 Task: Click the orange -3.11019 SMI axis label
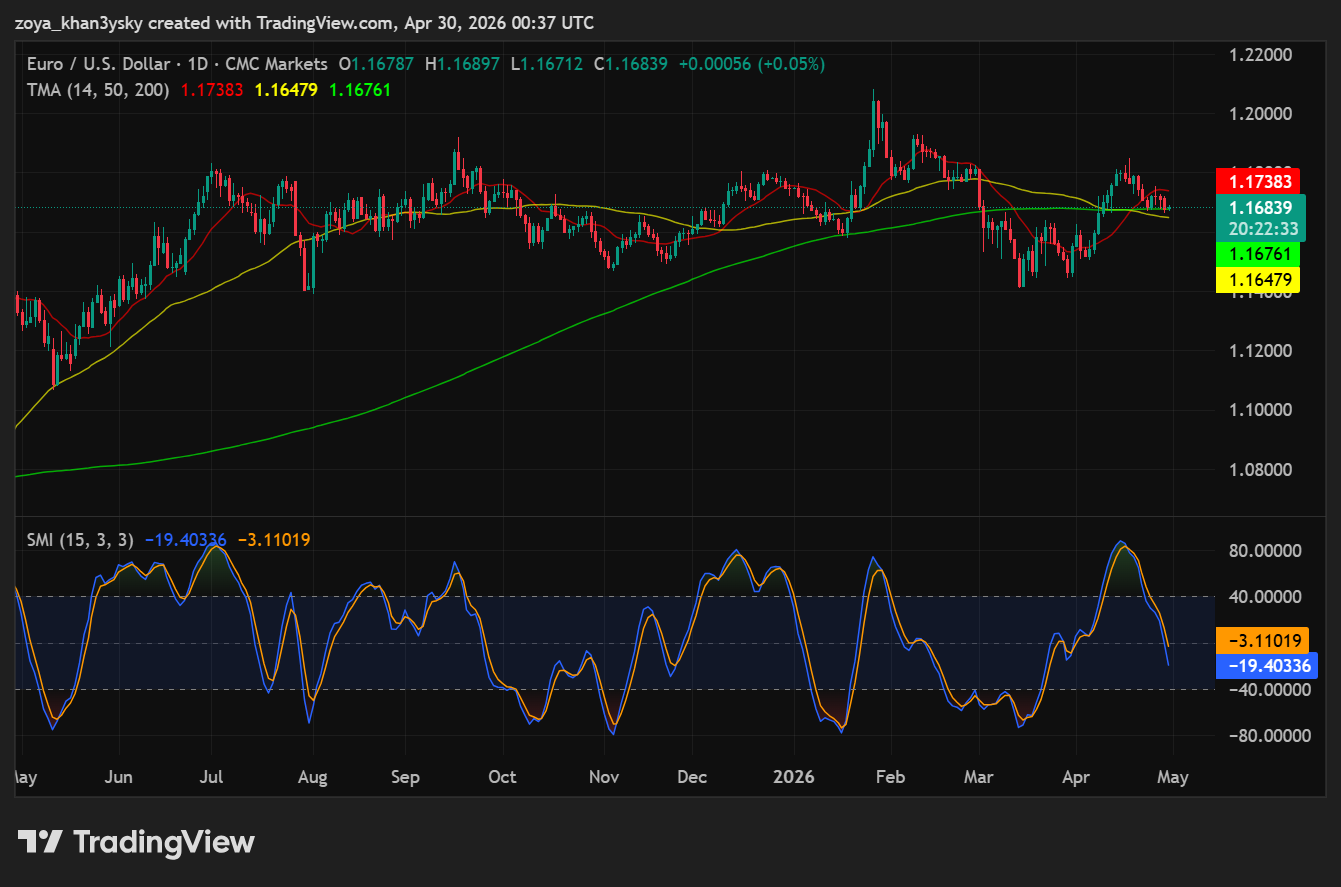(1262, 641)
